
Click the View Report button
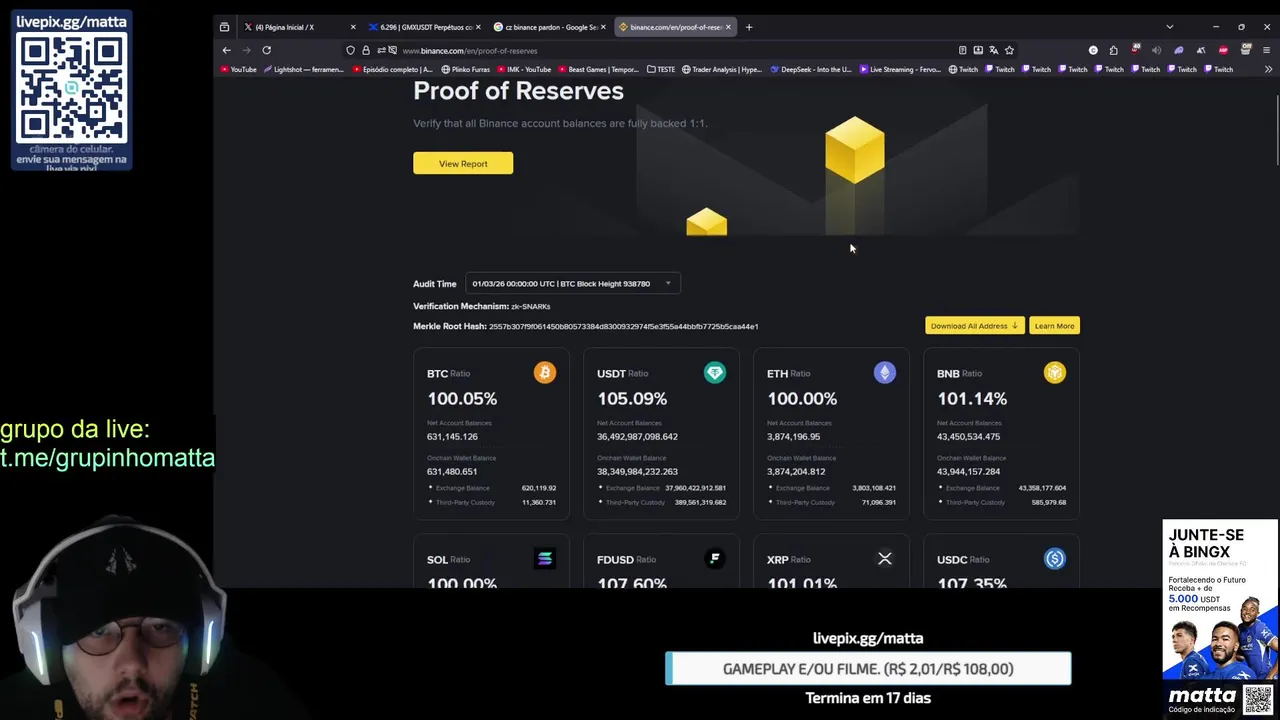click(x=463, y=163)
